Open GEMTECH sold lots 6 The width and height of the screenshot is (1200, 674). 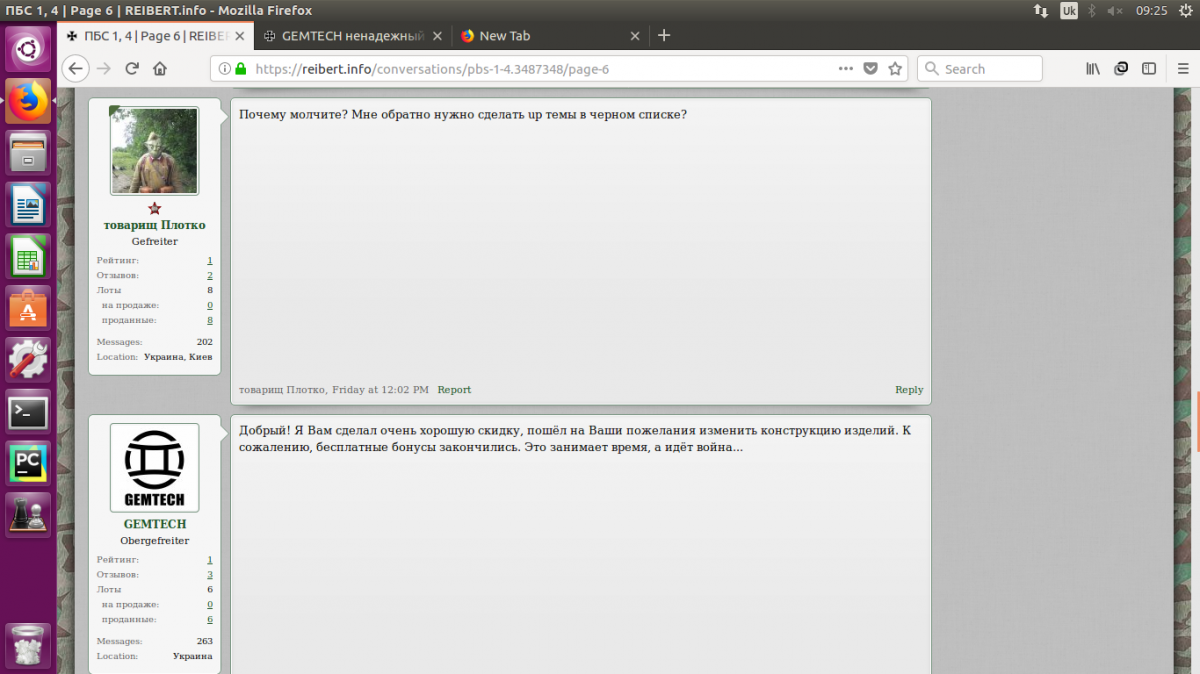pos(210,620)
